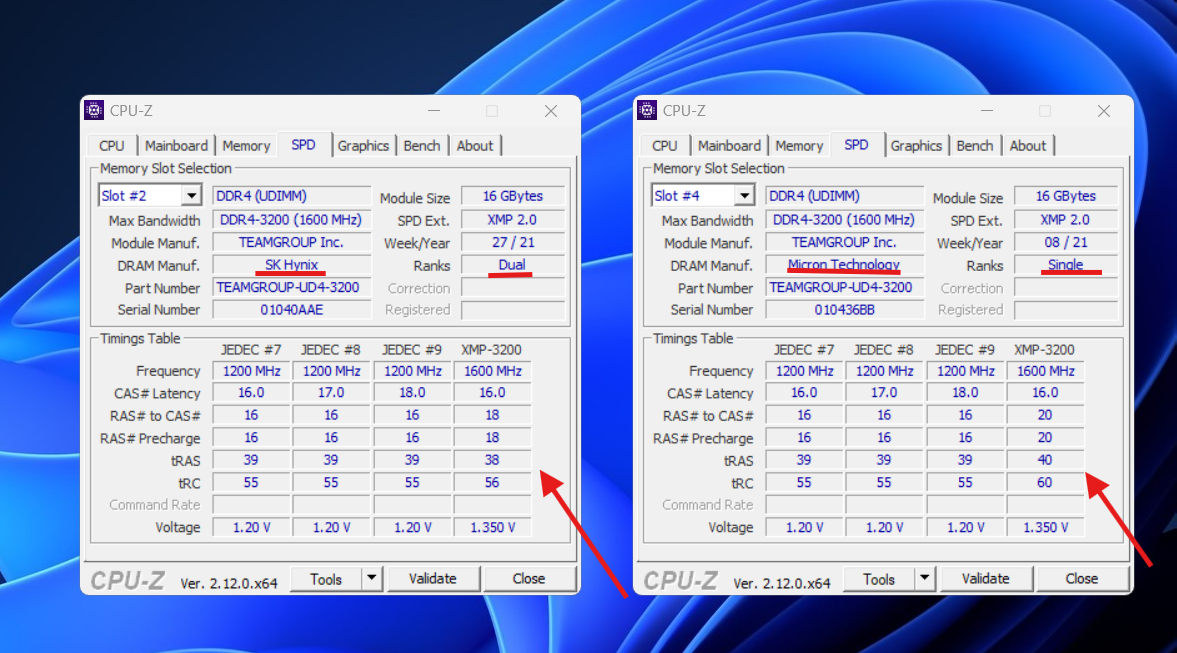Image resolution: width=1177 pixels, height=653 pixels.
Task: Click the CPU-Z app icon in the left window title bar
Action: point(94,110)
